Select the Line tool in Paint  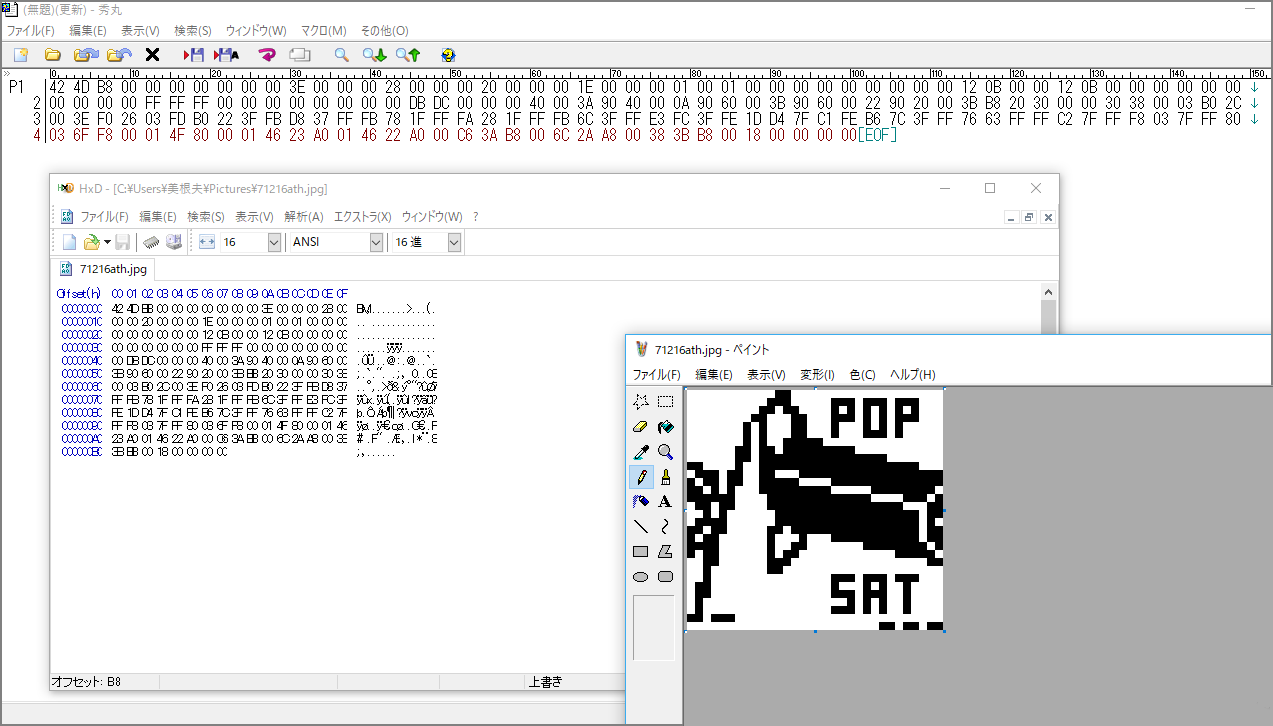pos(641,526)
